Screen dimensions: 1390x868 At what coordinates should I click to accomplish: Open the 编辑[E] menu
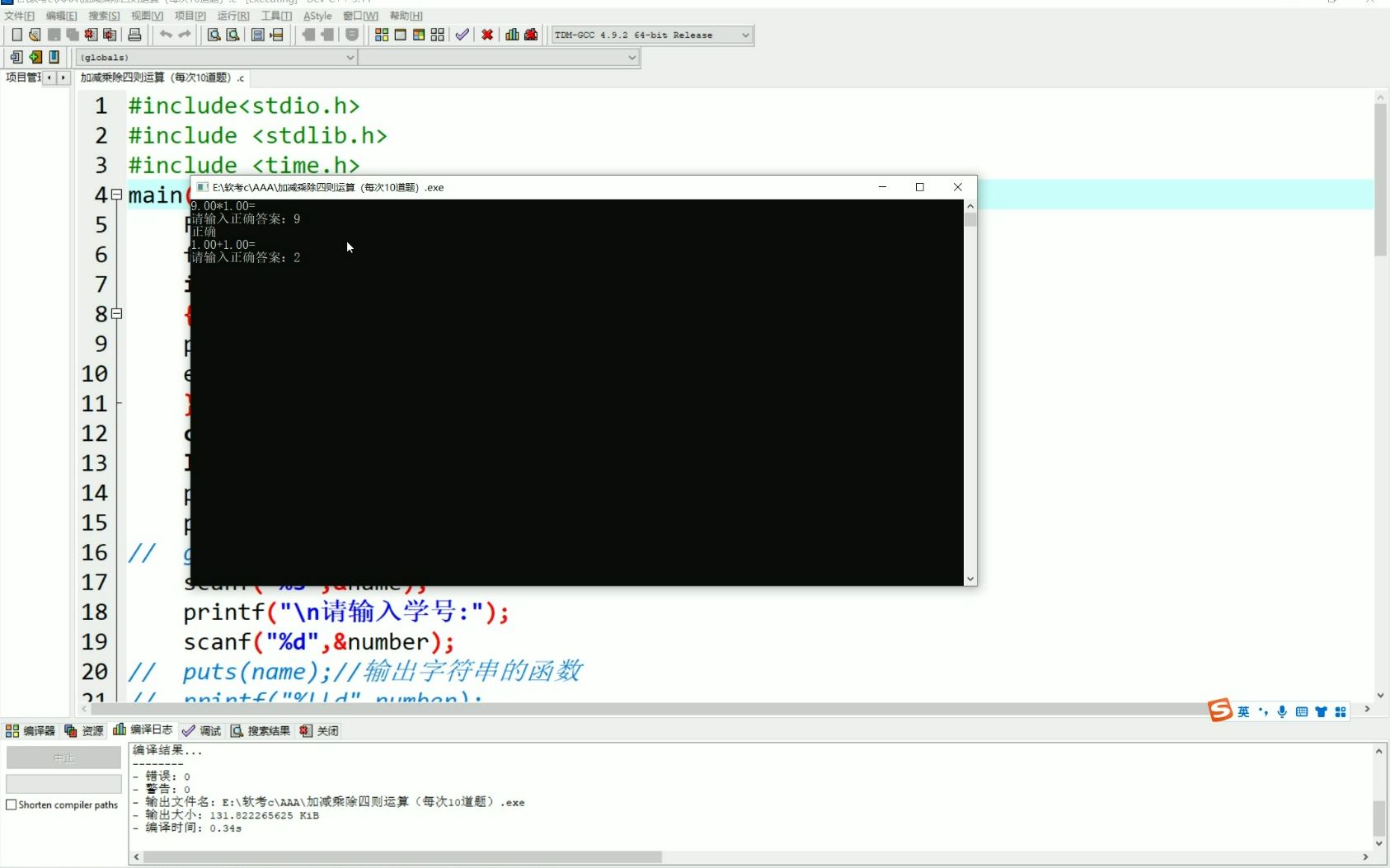pyautogui.click(x=62, y=16)
